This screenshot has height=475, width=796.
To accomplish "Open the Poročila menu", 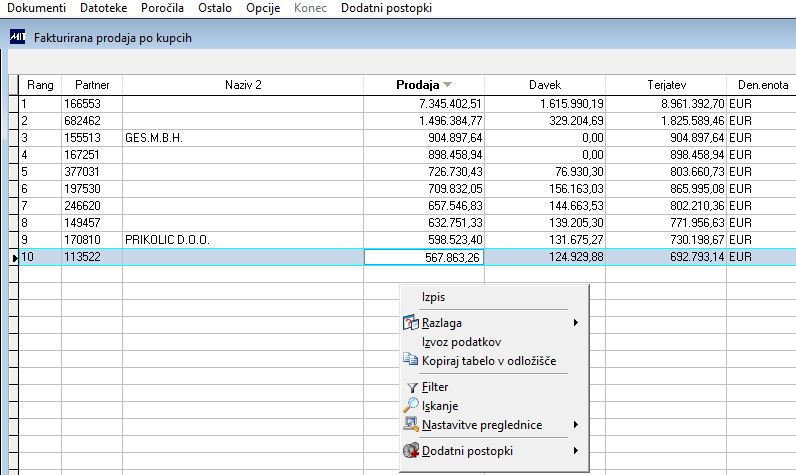I will click(x=162, y=8).
